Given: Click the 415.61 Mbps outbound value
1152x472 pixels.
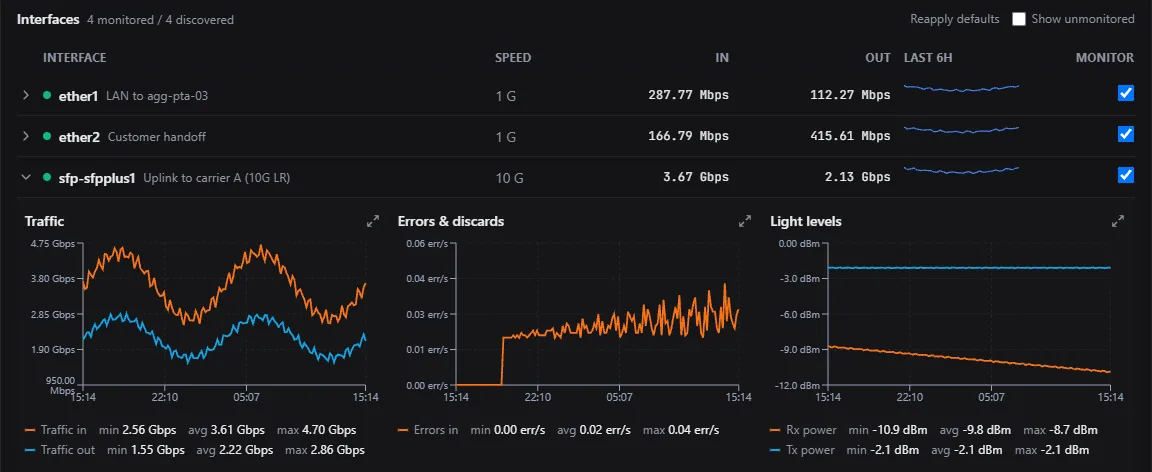Looking at the screenshot, I should click(x=850, y=136).
